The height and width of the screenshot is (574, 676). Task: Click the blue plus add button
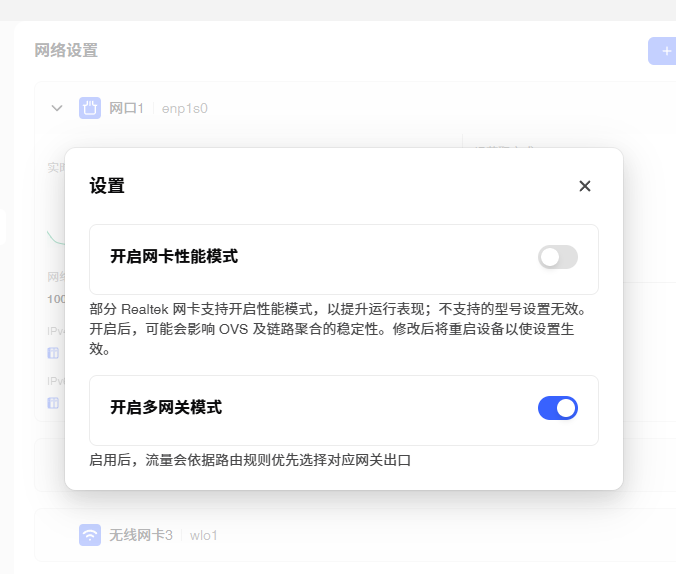click(x=663, y=51)
